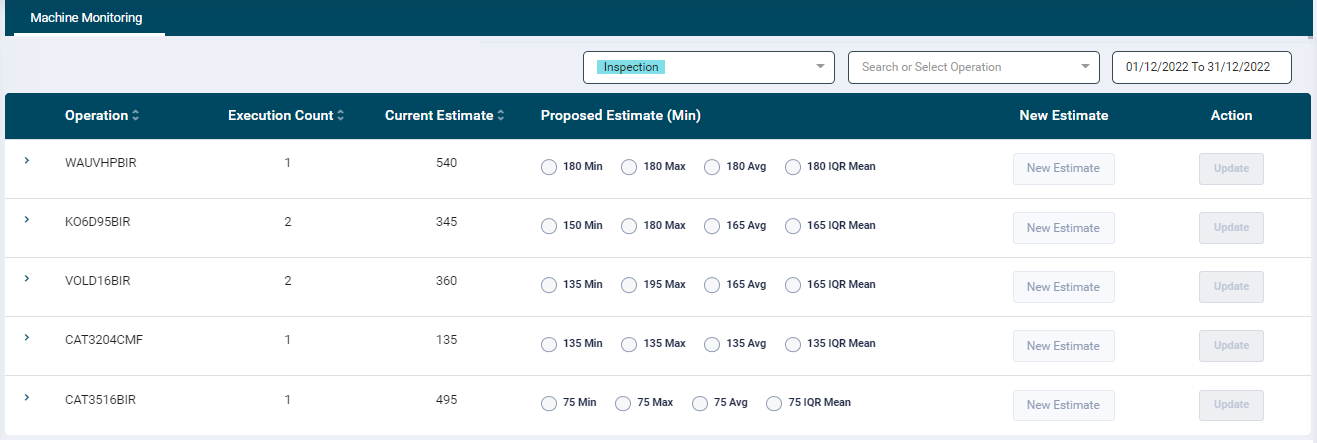Expand the VOLD16BIR row

26,279
